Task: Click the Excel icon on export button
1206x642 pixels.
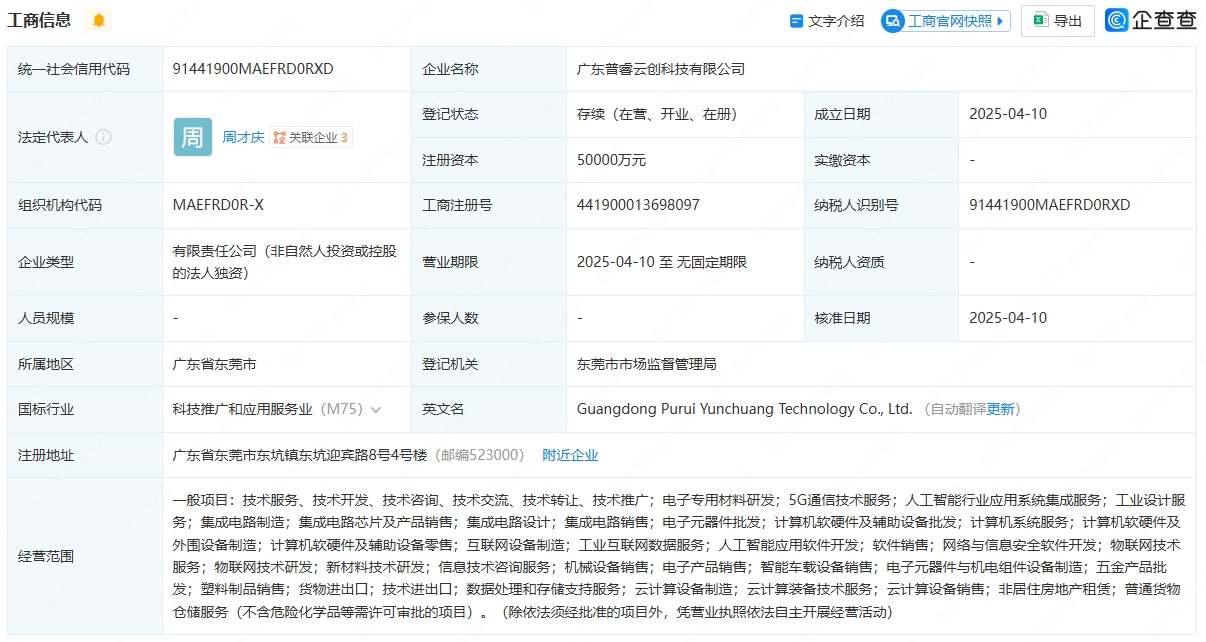Action: pyautogui.click(x=1040, y=20)
